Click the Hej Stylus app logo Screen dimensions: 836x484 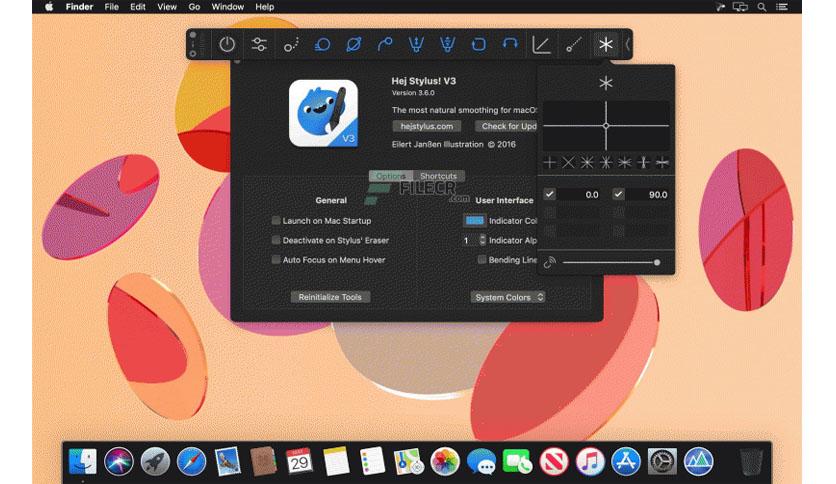[x=323, y=113]
